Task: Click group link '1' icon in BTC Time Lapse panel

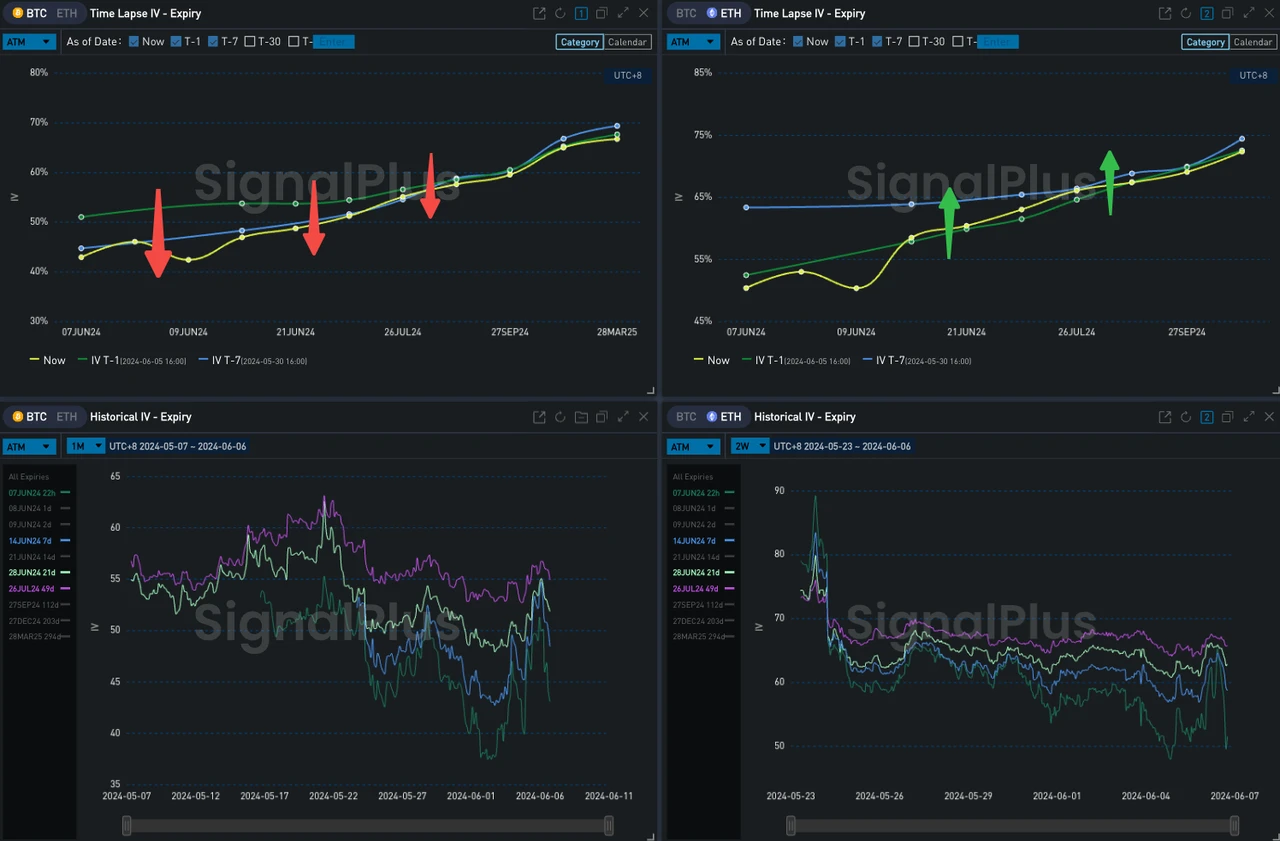Action: coord(581,13)
